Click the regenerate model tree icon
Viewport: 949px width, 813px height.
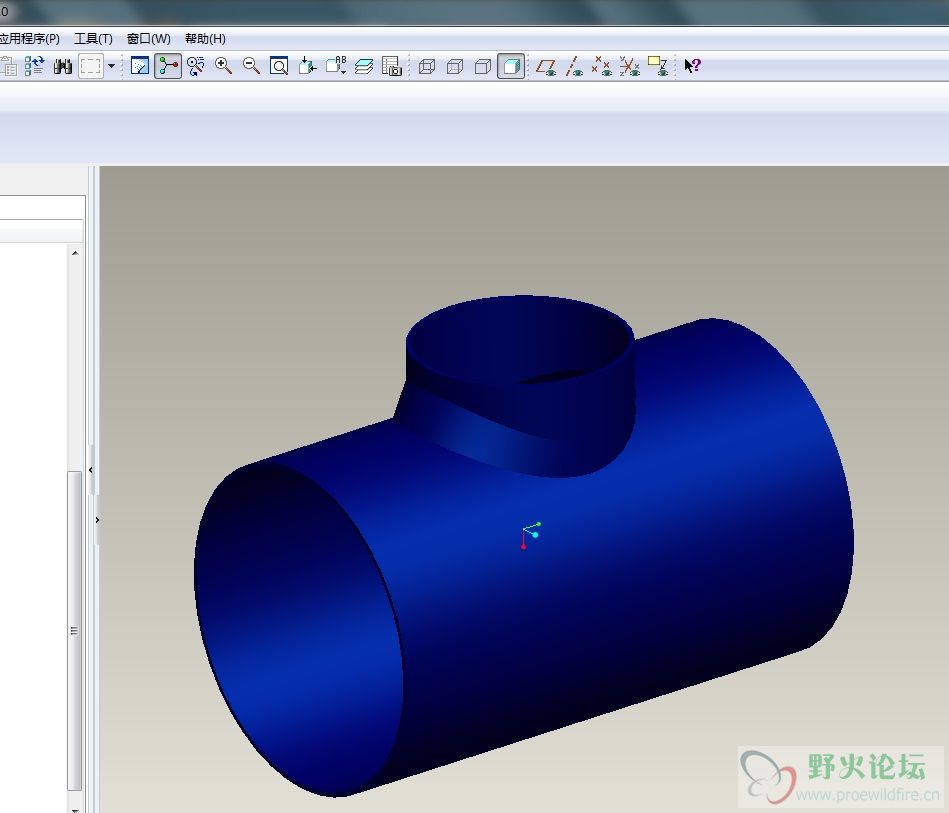(34, 65)
